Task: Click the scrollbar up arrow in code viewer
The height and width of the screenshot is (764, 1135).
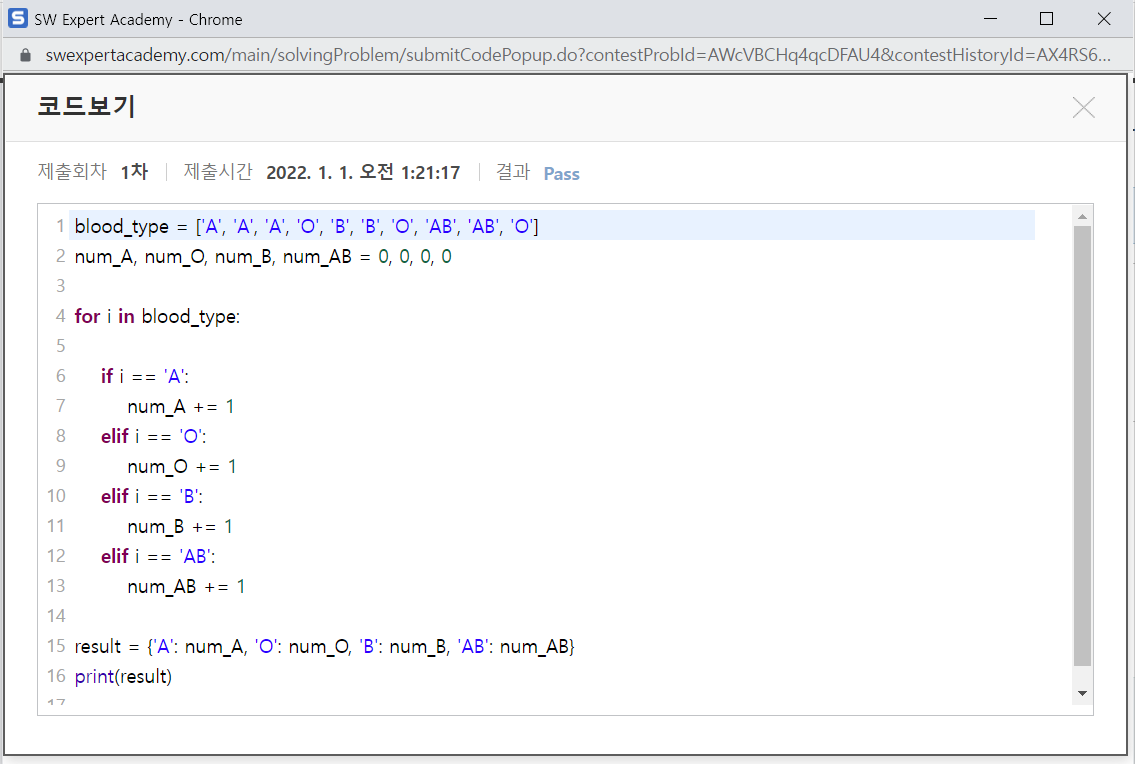Action: 1082,217
